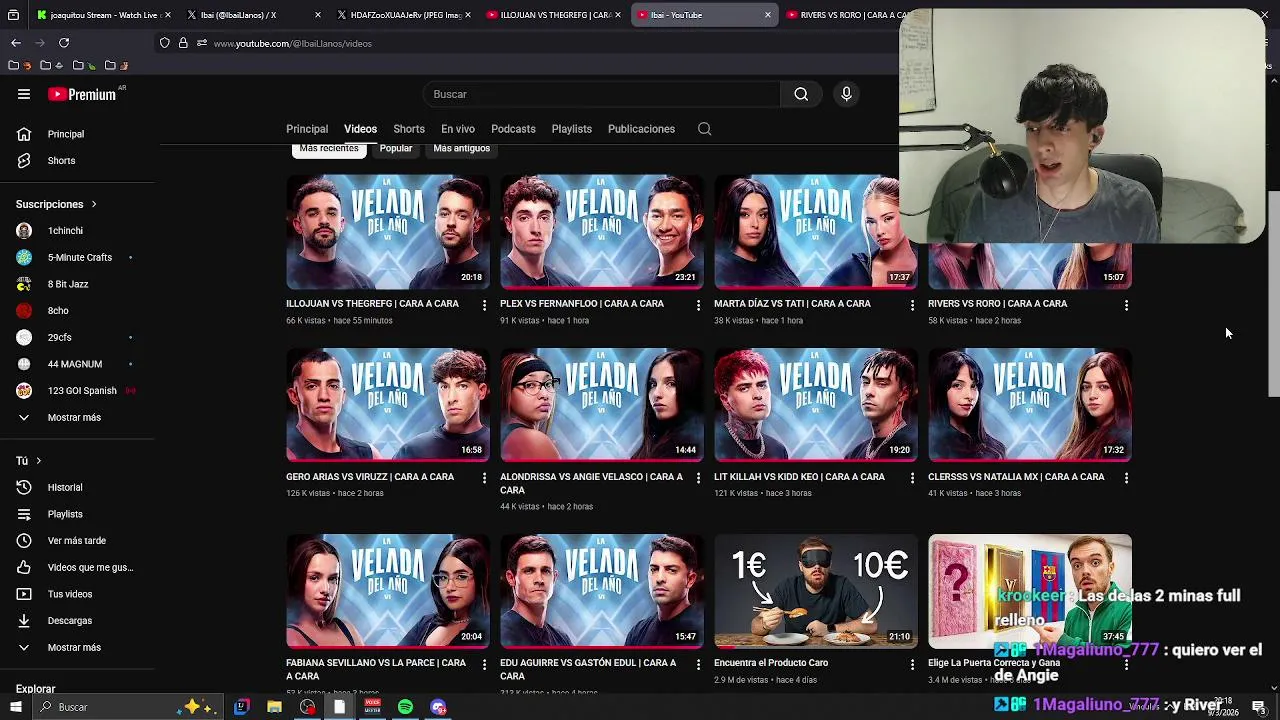The width and height of the screenshot is (1280, 720).
Task: Play the Encuentra el Producto Caro thumbnail
Action: [x=816, y=591]
